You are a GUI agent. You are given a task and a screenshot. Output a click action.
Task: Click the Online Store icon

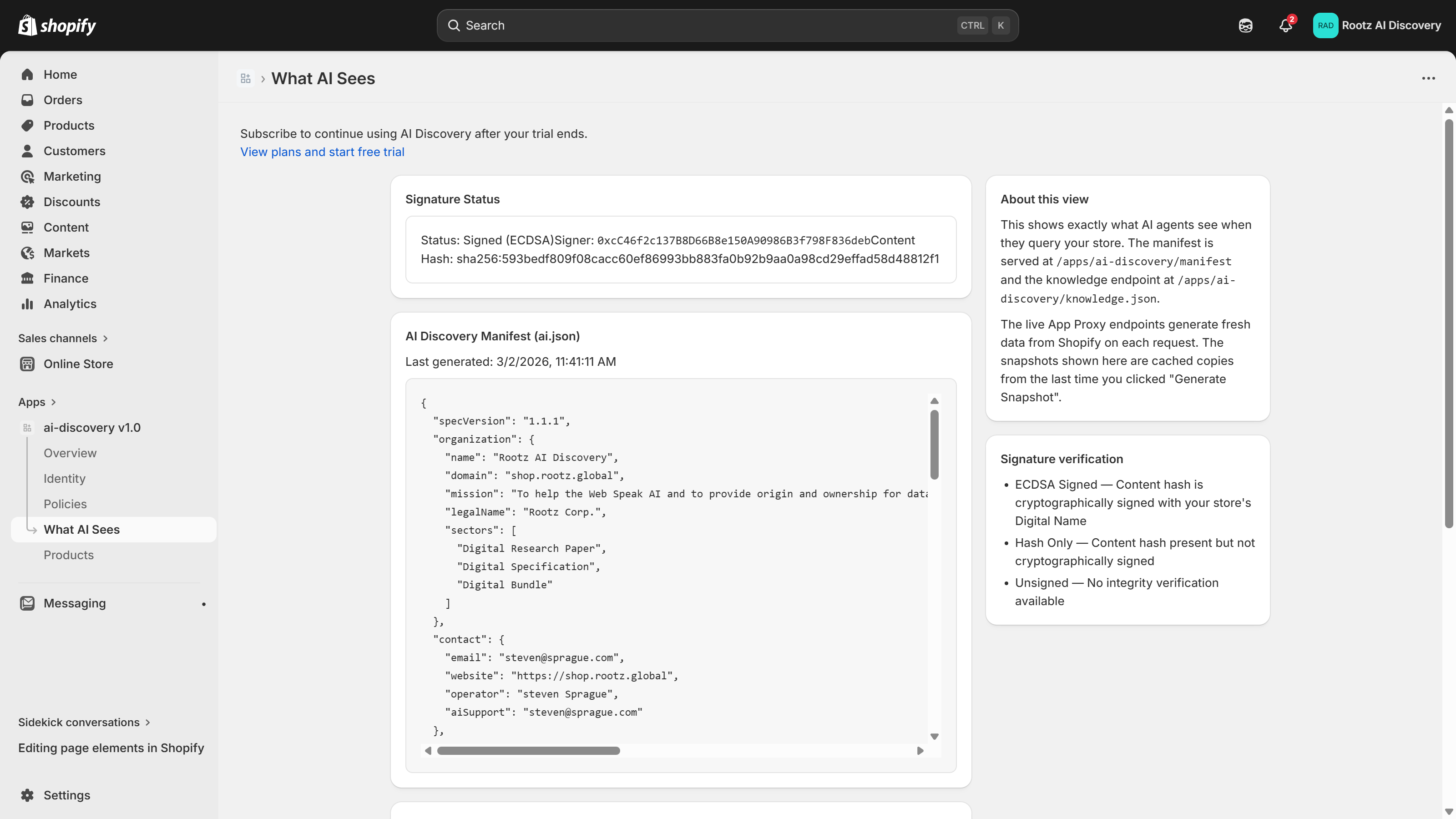pos(28,364)
